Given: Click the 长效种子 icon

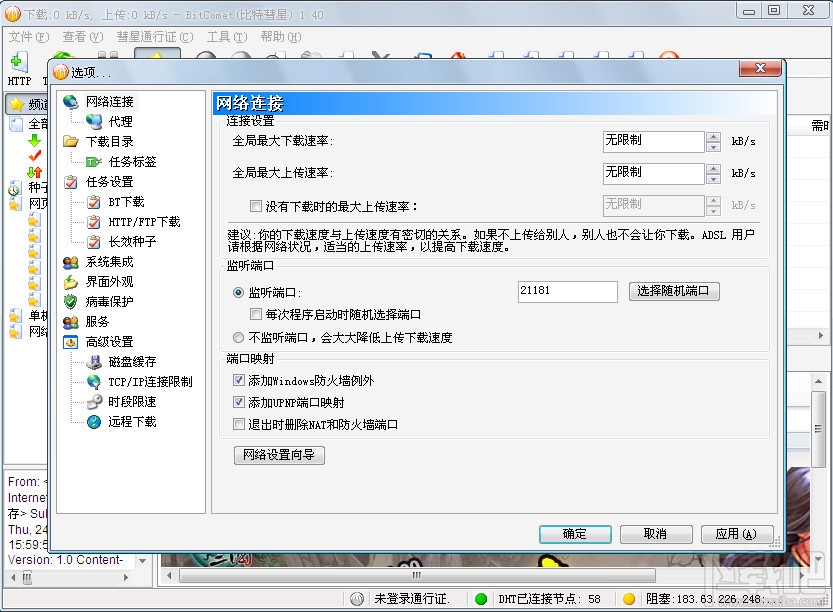Looking at the screenshot, I should [x=94, y=242].
